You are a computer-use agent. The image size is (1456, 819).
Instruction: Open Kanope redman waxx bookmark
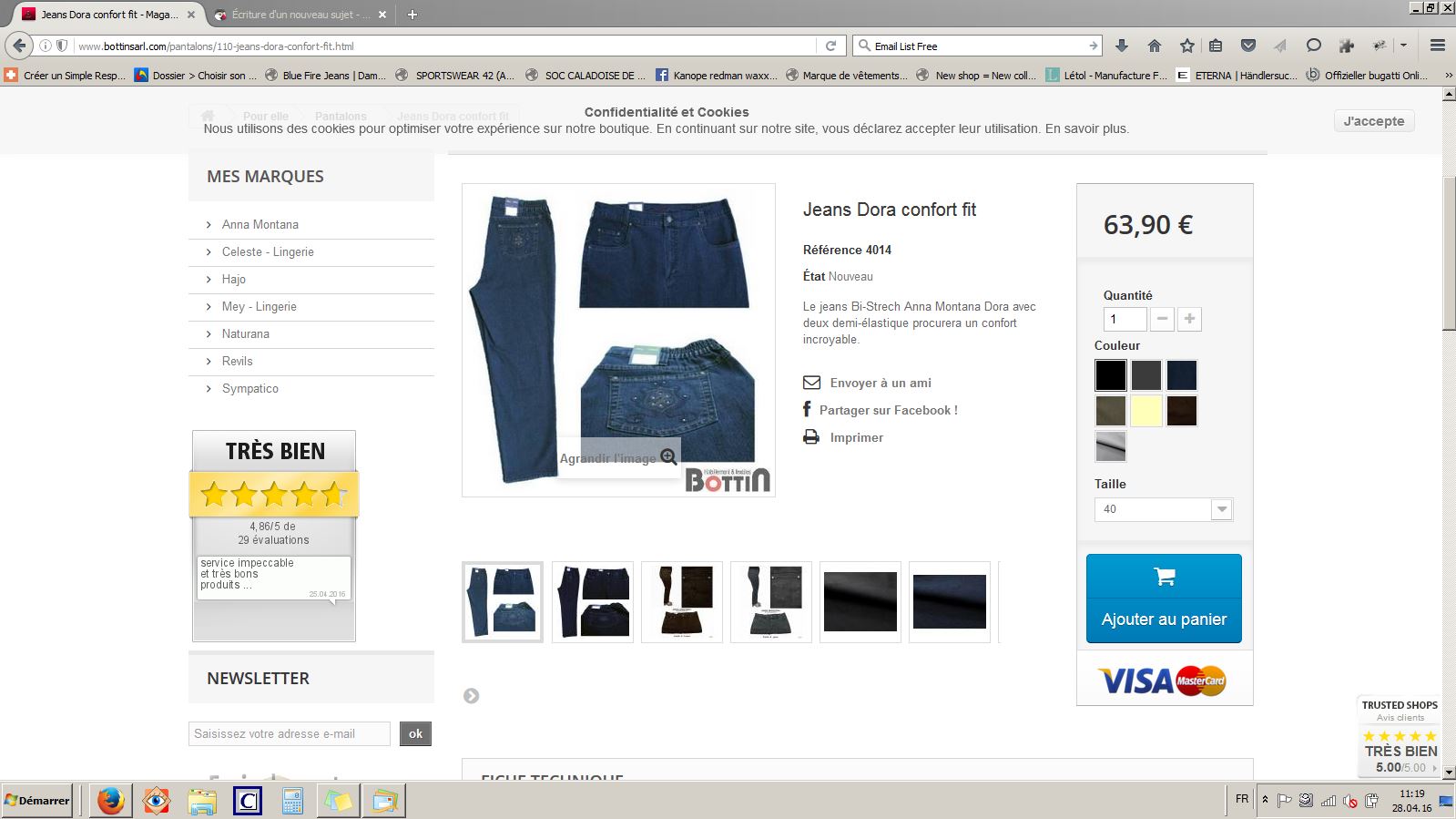(717, 76)
